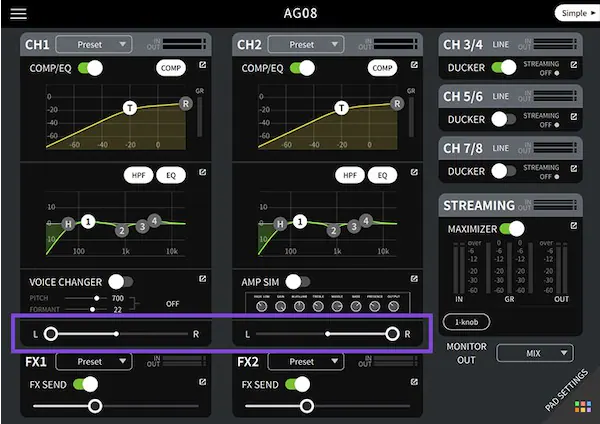The width and height of the screenshot is (600, 424).
Task: Disable the Streaming Maximizer toggle
Action: tap(511, 229)
